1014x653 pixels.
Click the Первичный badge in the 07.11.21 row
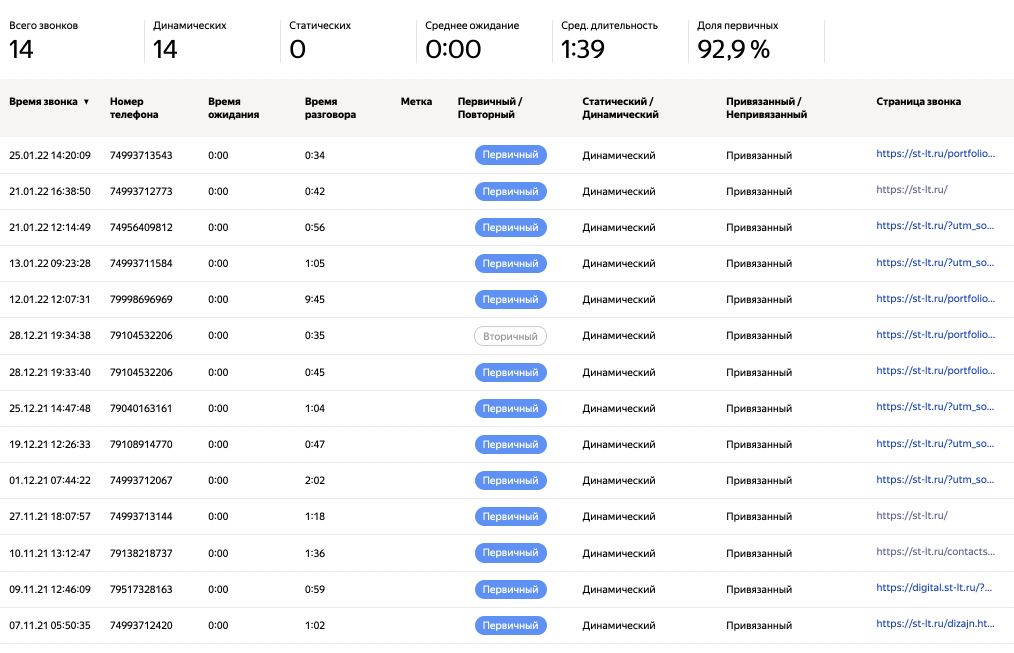point(510,626)
